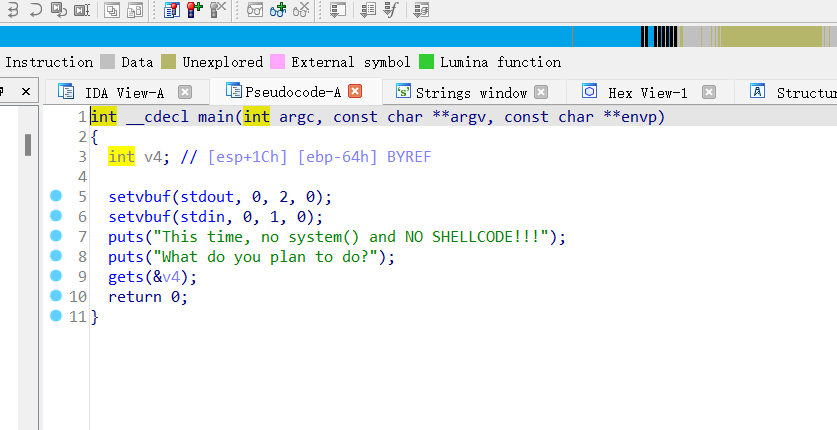
Task: Click the Instruction legend label
Action: 49,62
